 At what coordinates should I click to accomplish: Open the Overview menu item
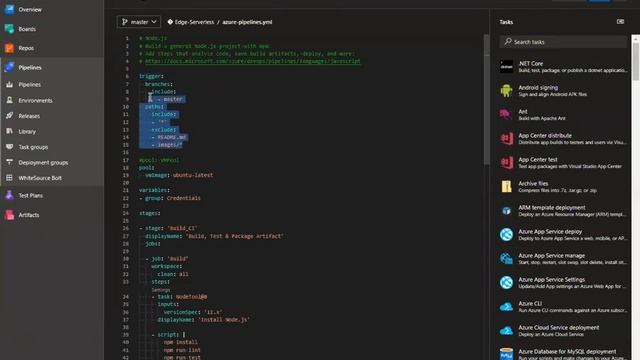point(30,9)
